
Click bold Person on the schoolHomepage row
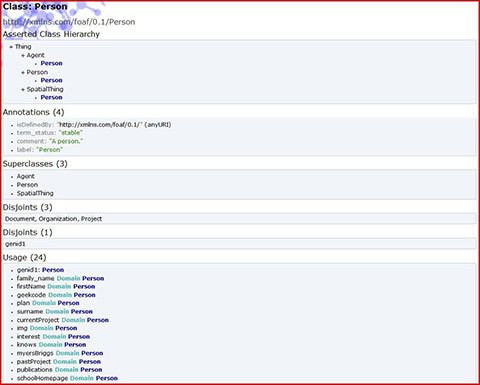click(x=107, y=378)
